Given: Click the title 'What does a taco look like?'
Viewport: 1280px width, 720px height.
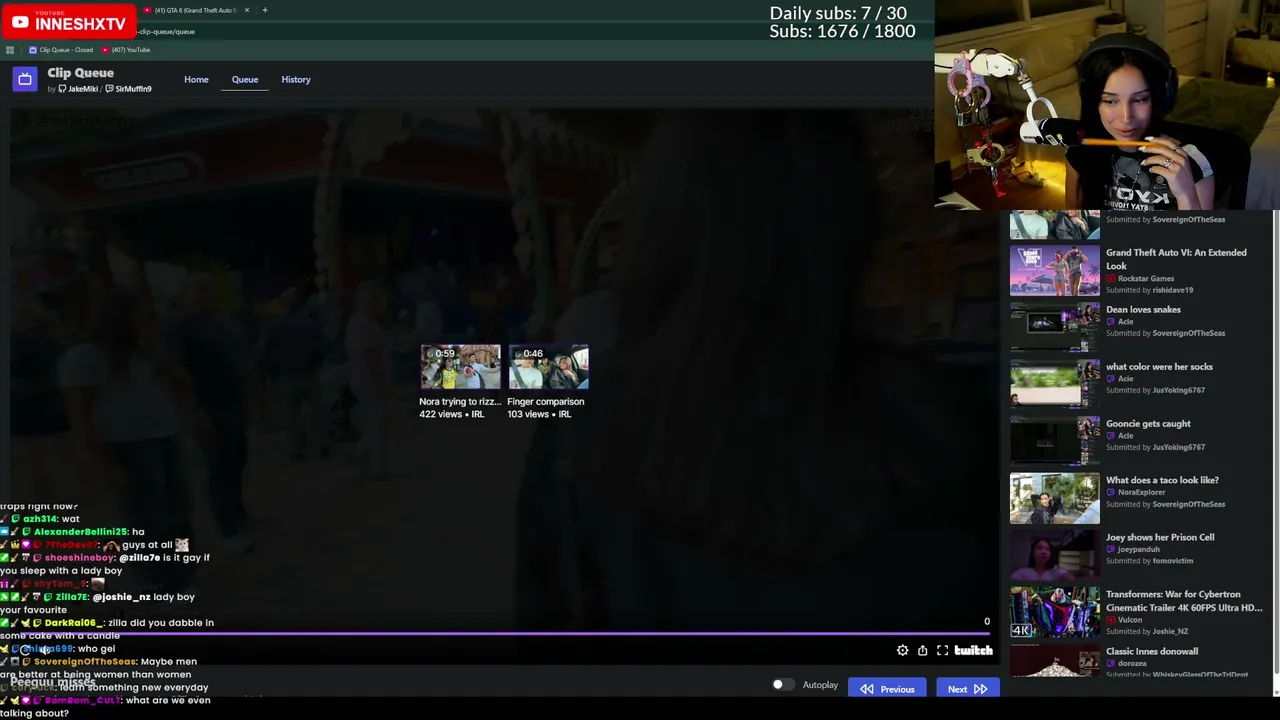Looking at the screenshot, I should [1162, 481].
